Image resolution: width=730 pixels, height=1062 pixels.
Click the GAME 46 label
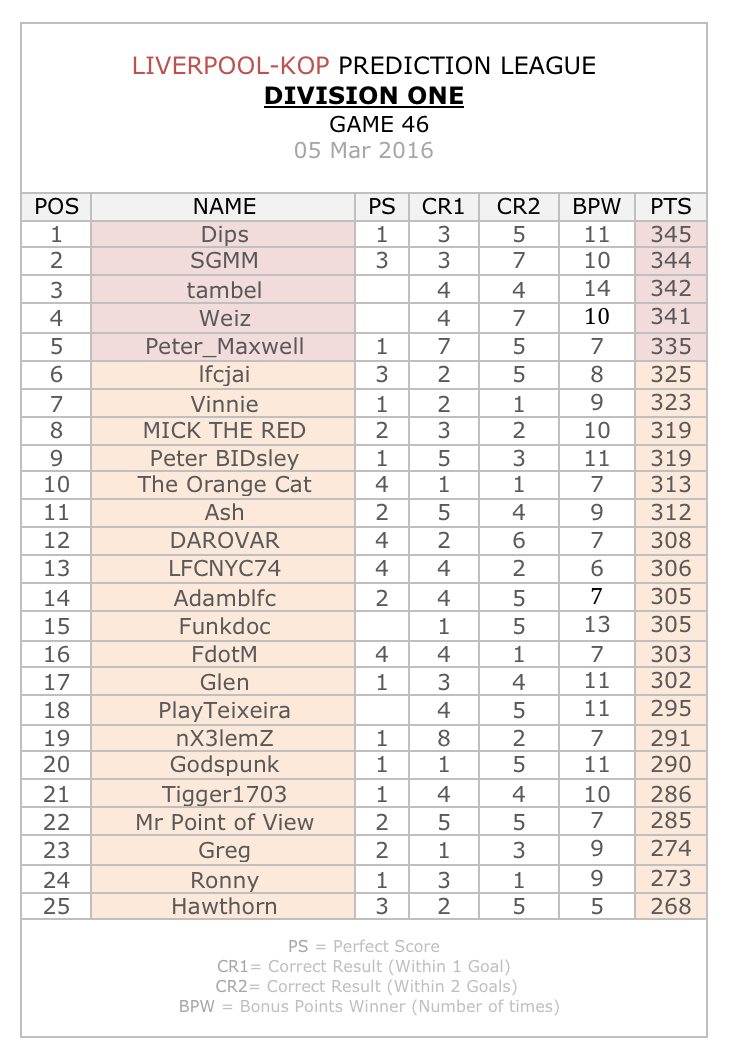pos(379,125)
